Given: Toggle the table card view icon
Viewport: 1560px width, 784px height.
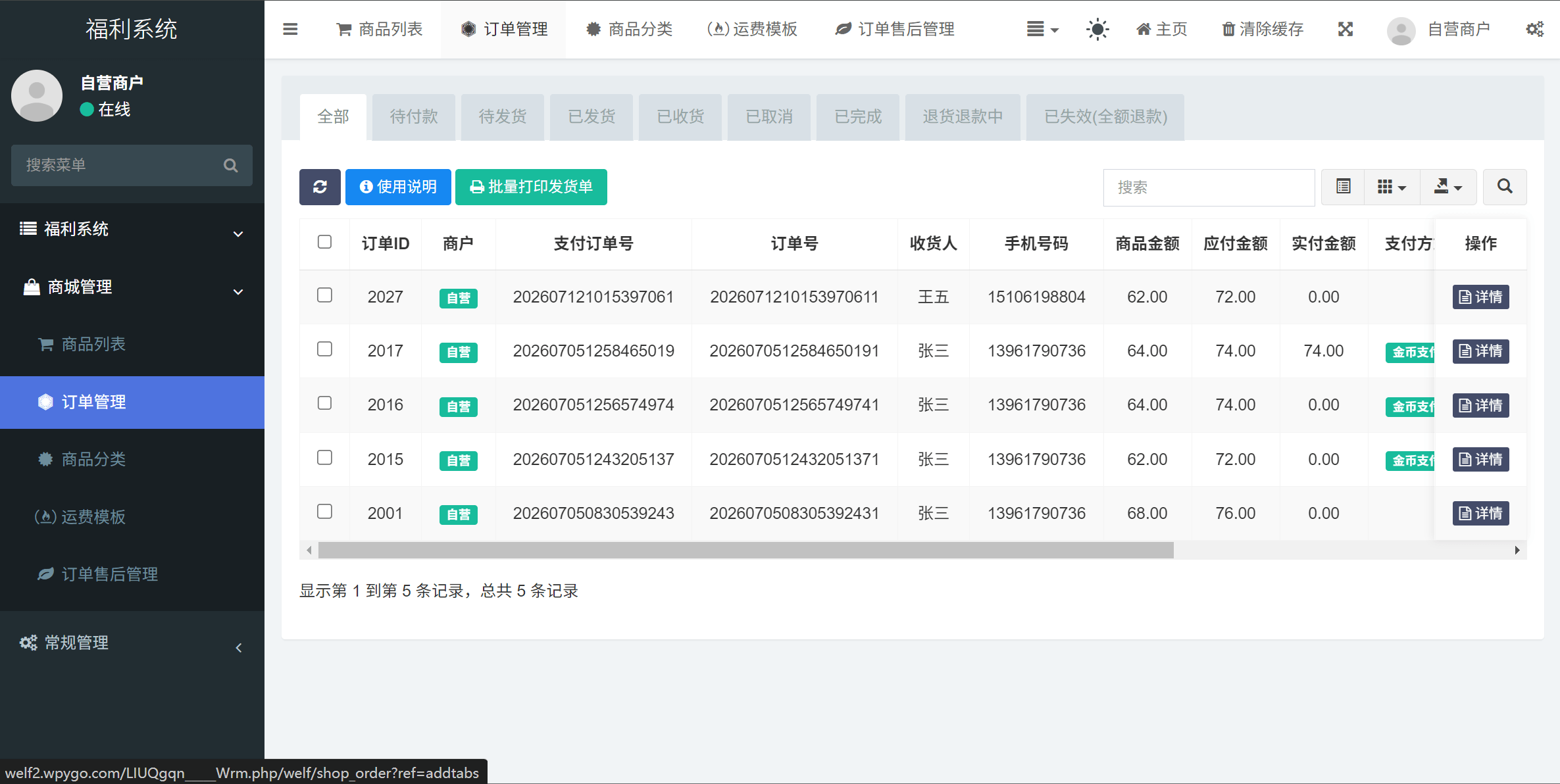Looking at the screenshot, I should click(x=1343, y=187).
